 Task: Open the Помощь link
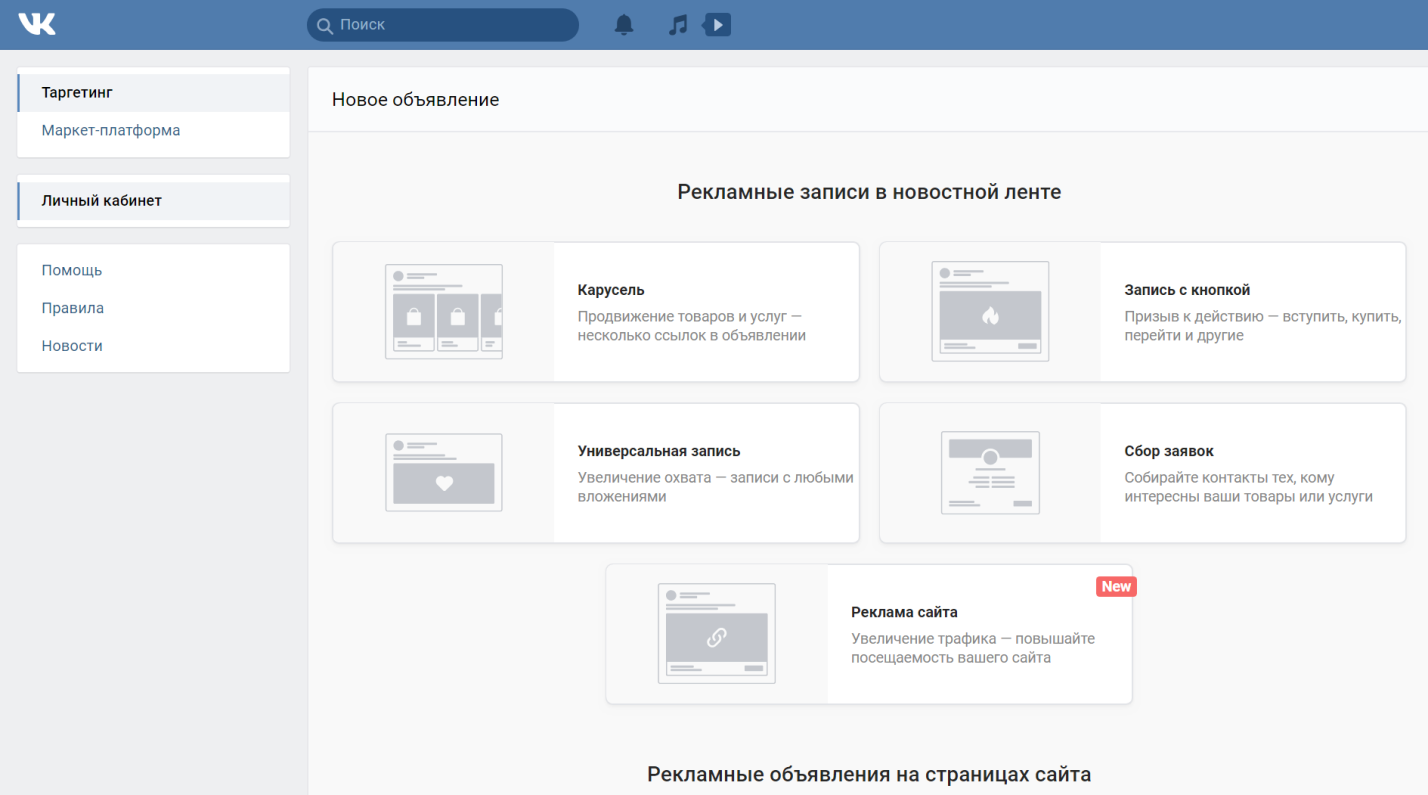[x=72, y=270]
